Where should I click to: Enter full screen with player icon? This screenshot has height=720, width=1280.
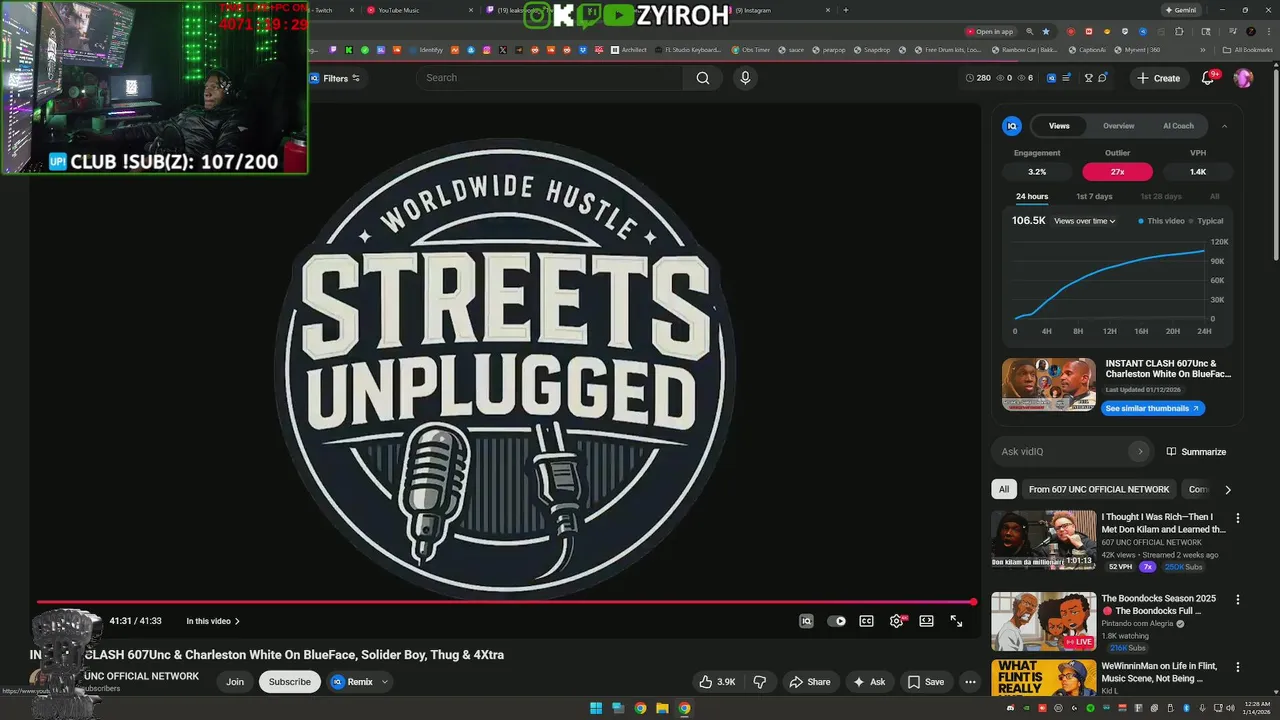point(956,621)
